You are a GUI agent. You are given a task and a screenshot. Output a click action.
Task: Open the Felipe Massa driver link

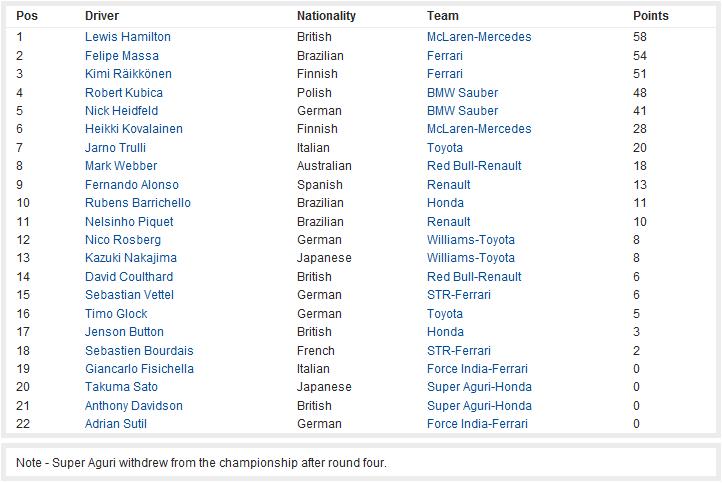point(122,56)
